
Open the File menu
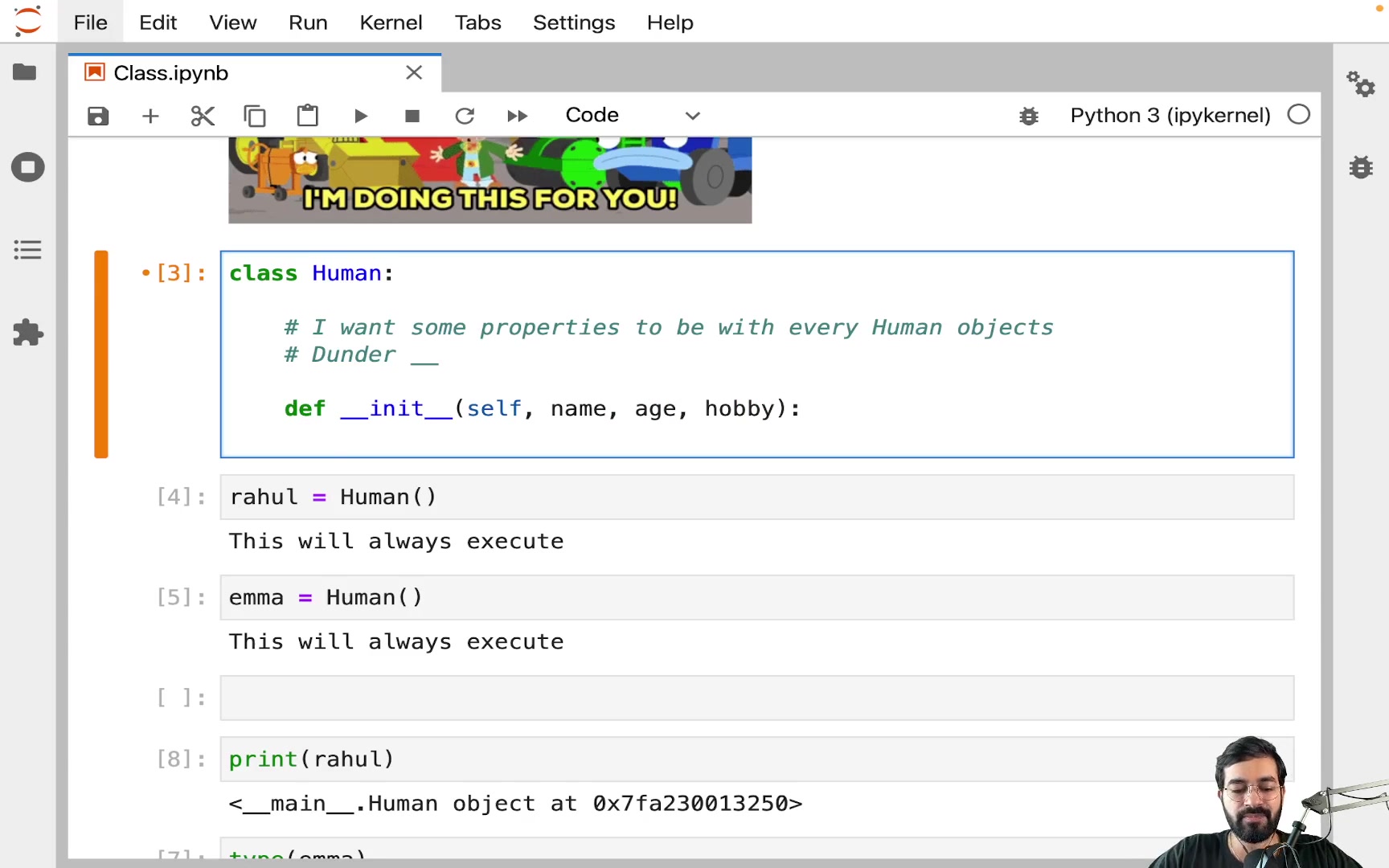click(x=90, y=23)
